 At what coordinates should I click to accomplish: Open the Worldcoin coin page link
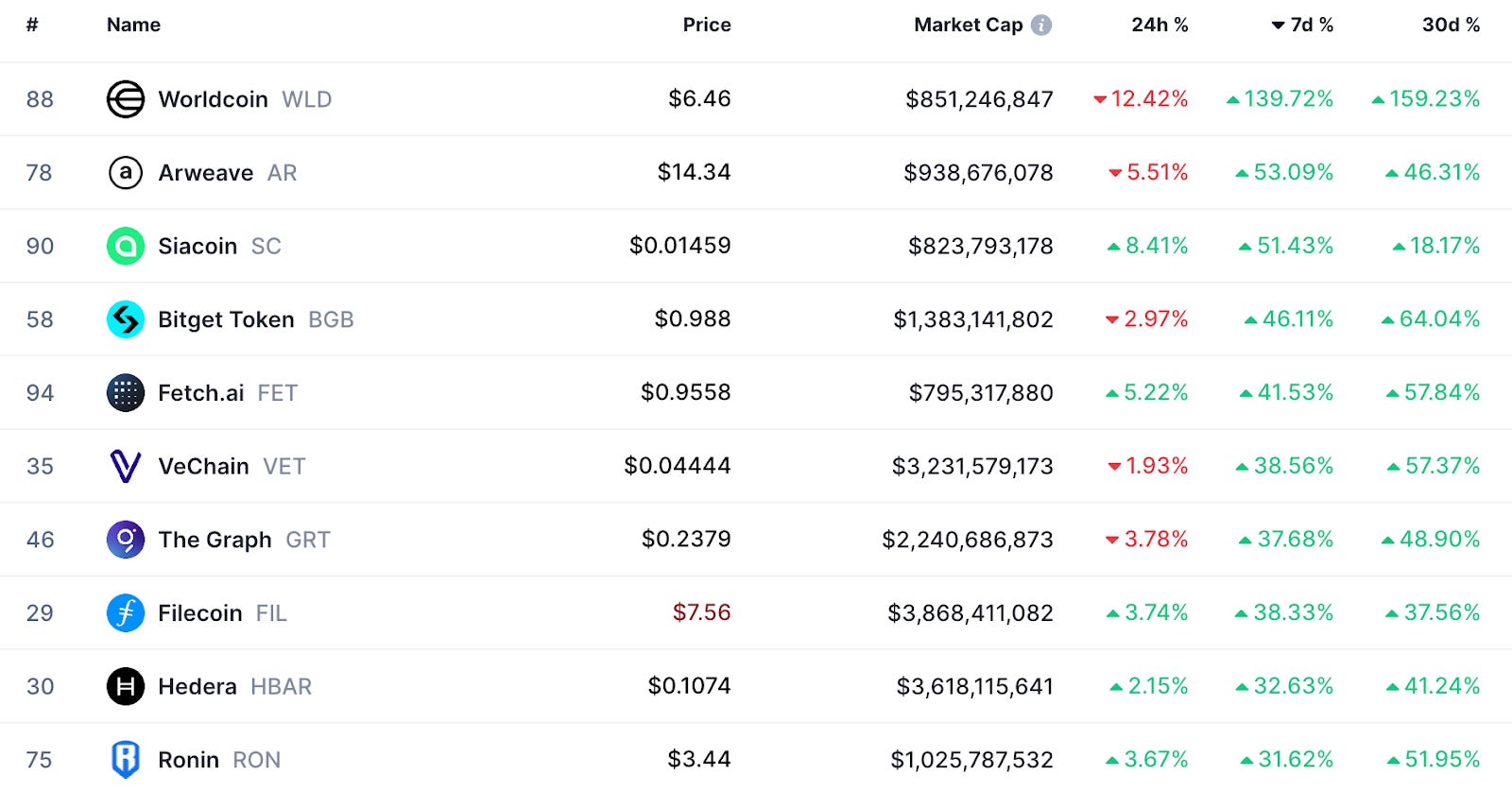pyautogui.click(x=214, y=99)
